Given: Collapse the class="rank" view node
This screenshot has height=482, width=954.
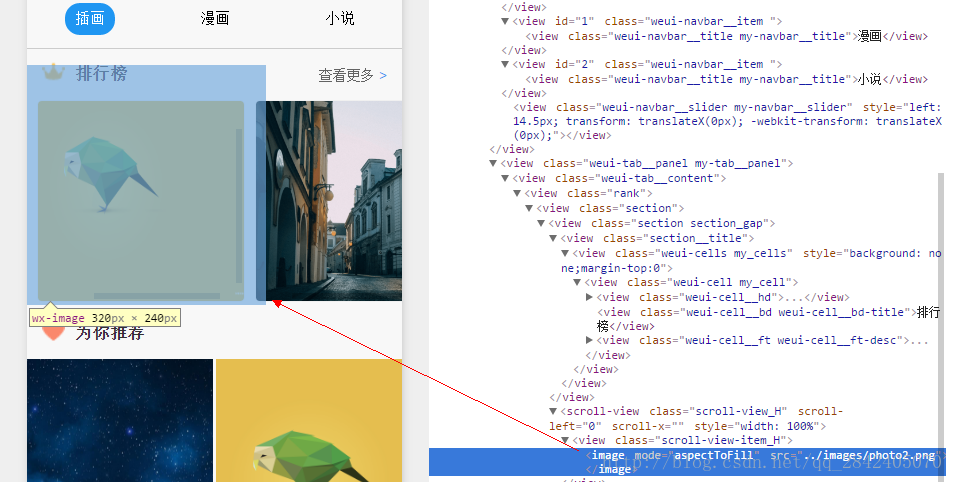Looking at the screenshot, I should click(517, 194).
